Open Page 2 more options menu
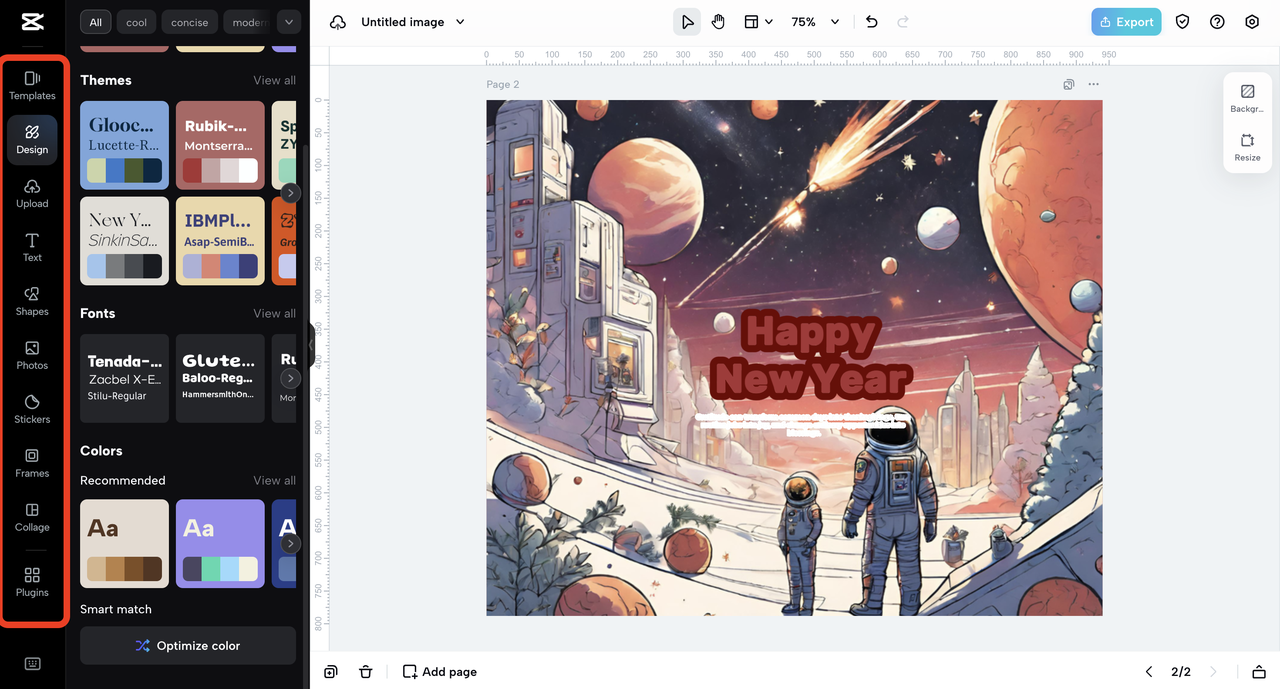Screen dimensions: 1280x689 click(x=1093, y=85)
